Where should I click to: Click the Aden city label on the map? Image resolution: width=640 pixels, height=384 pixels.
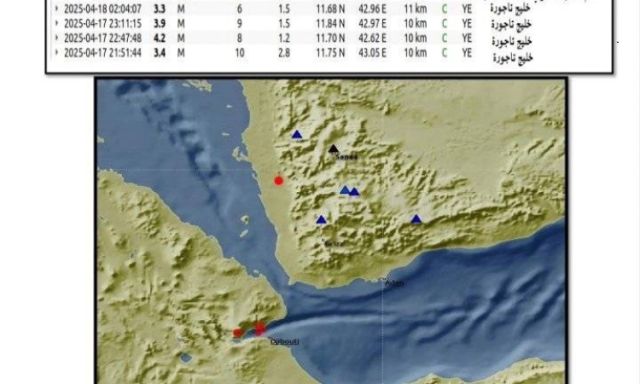tap(394, 283)
